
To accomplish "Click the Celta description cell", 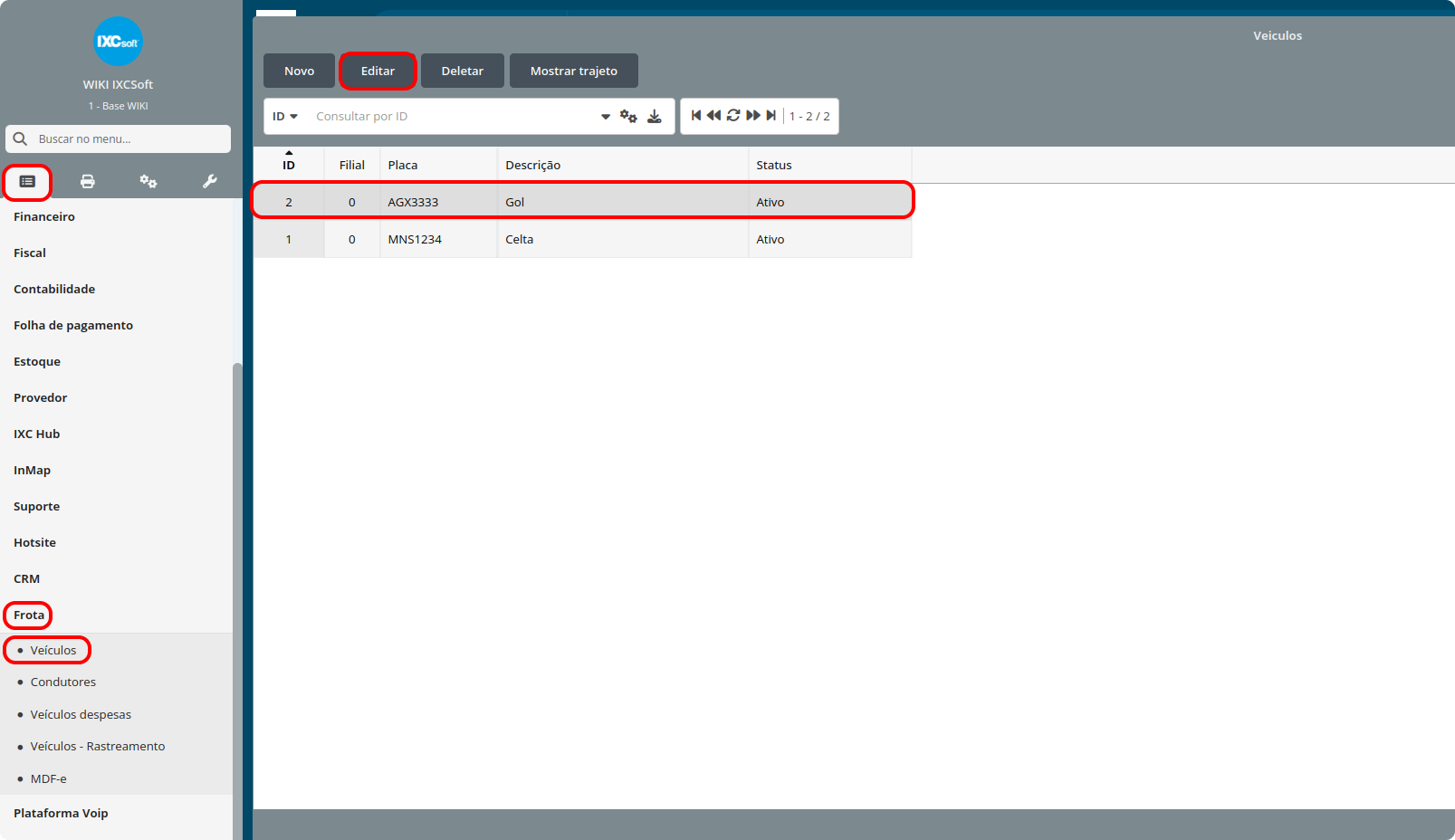I will [x=623, y=239].
